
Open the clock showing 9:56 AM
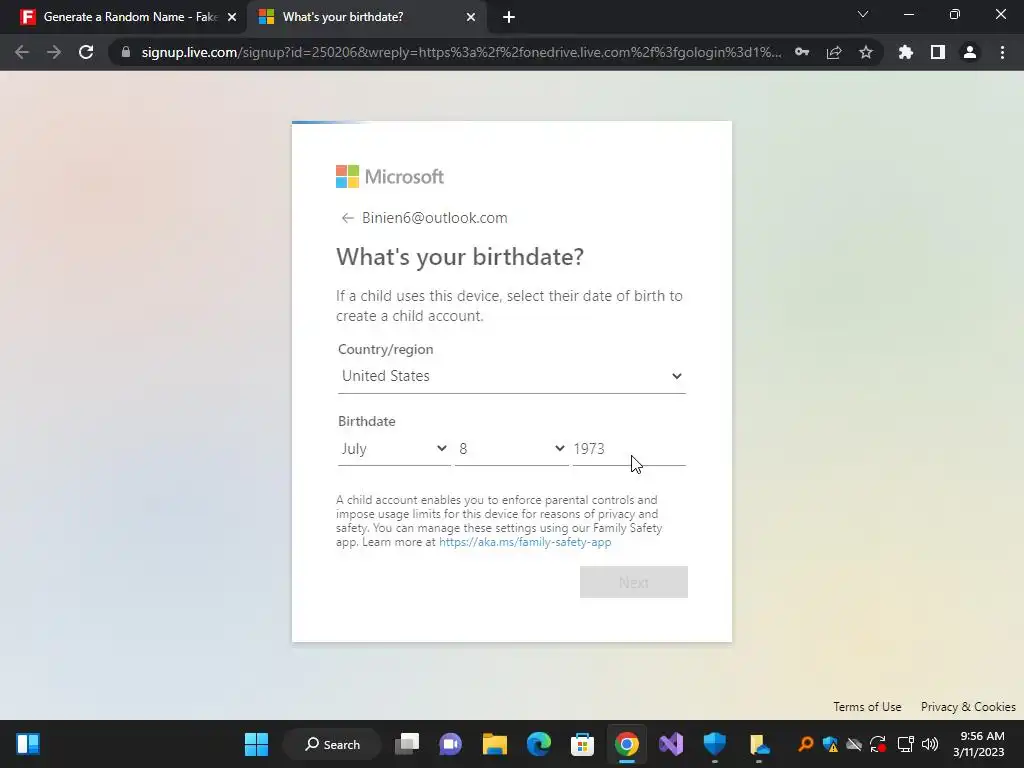coord(978,744)
